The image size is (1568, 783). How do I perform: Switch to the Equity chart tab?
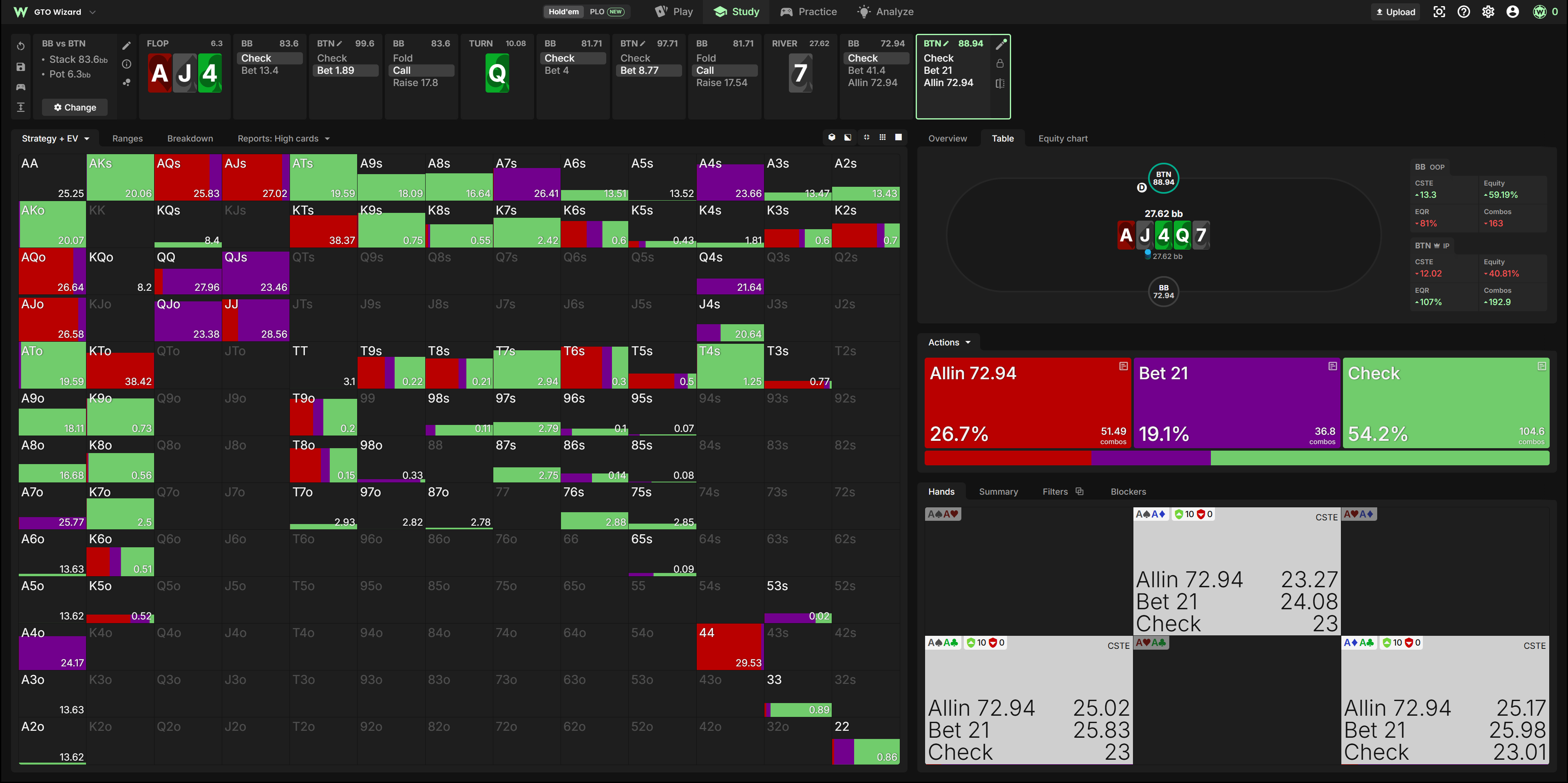point(1063,138)
